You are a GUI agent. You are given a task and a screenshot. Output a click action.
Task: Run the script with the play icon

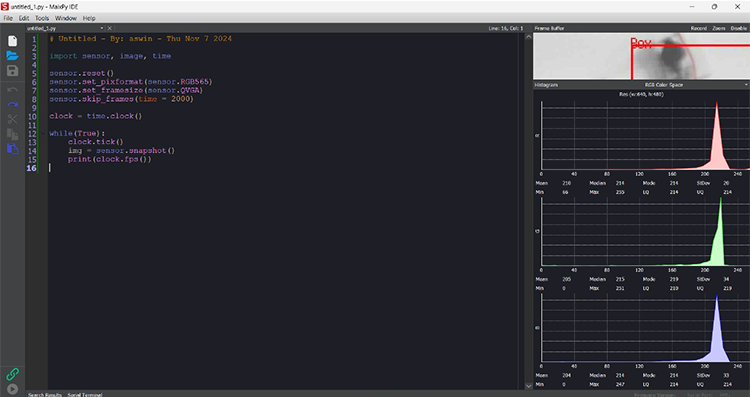12,389
